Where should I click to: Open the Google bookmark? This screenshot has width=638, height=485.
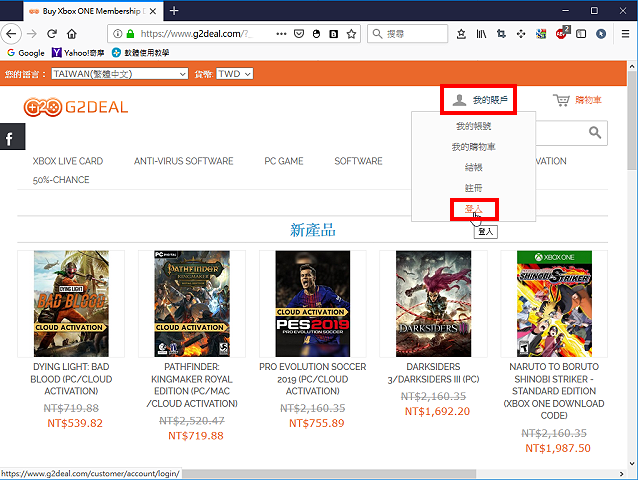tap(26, 53)
